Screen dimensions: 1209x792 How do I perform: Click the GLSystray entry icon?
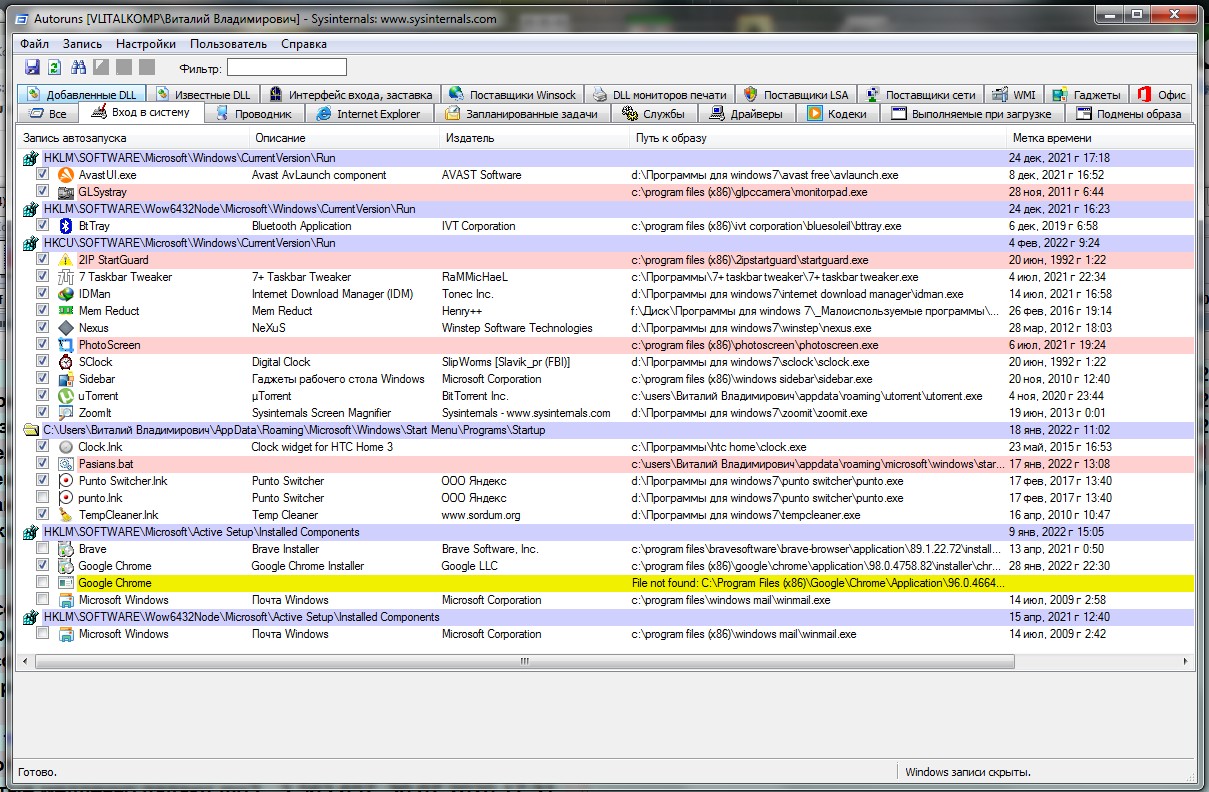66,192
